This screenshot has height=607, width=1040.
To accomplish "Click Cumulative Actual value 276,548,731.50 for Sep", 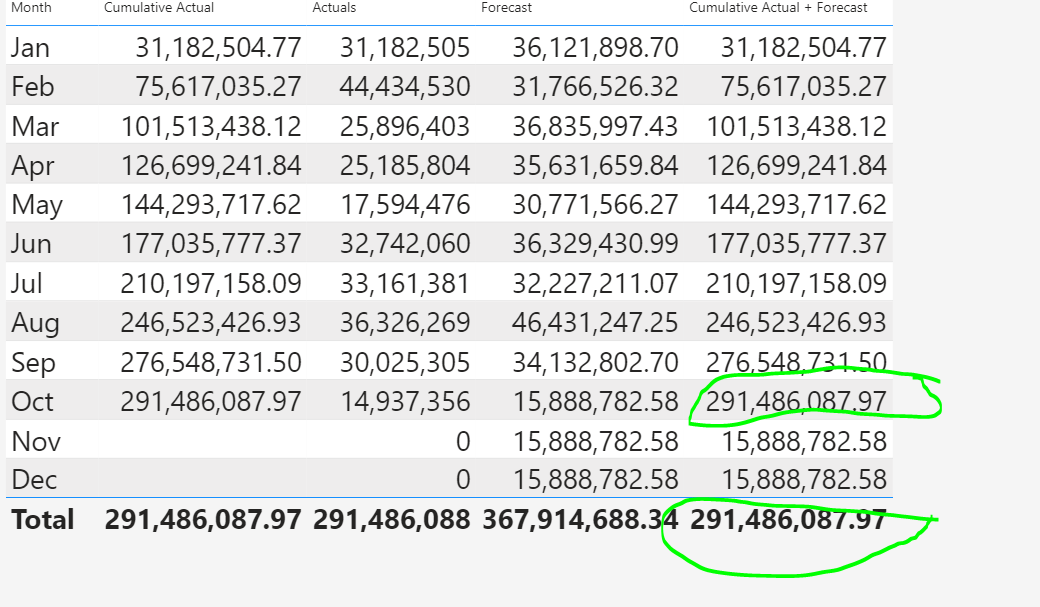I will tap(211, 363).
